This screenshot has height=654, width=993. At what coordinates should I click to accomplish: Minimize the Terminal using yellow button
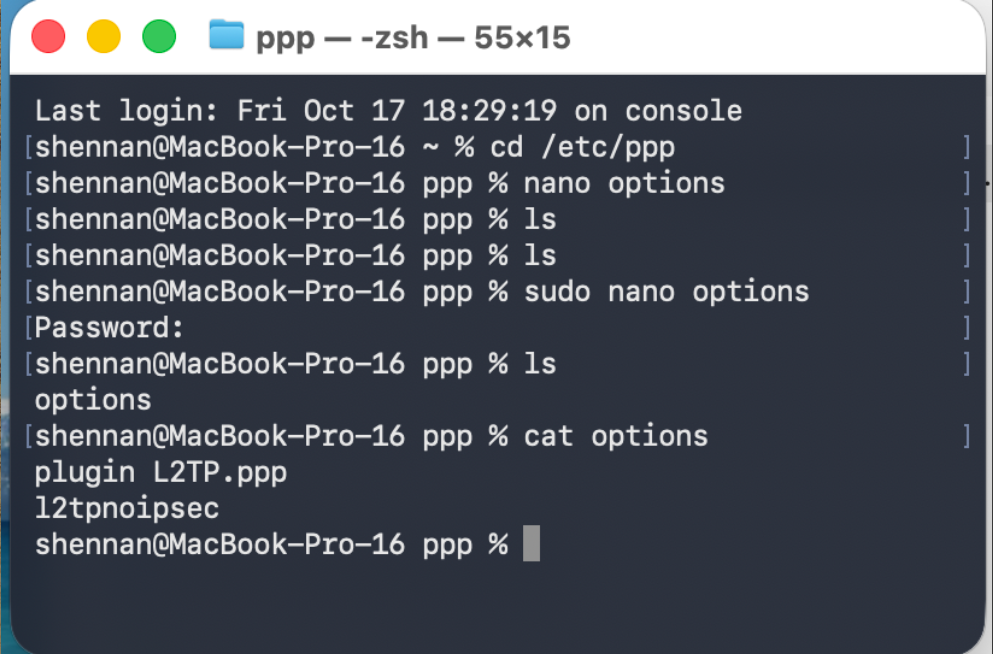(103, 37)
